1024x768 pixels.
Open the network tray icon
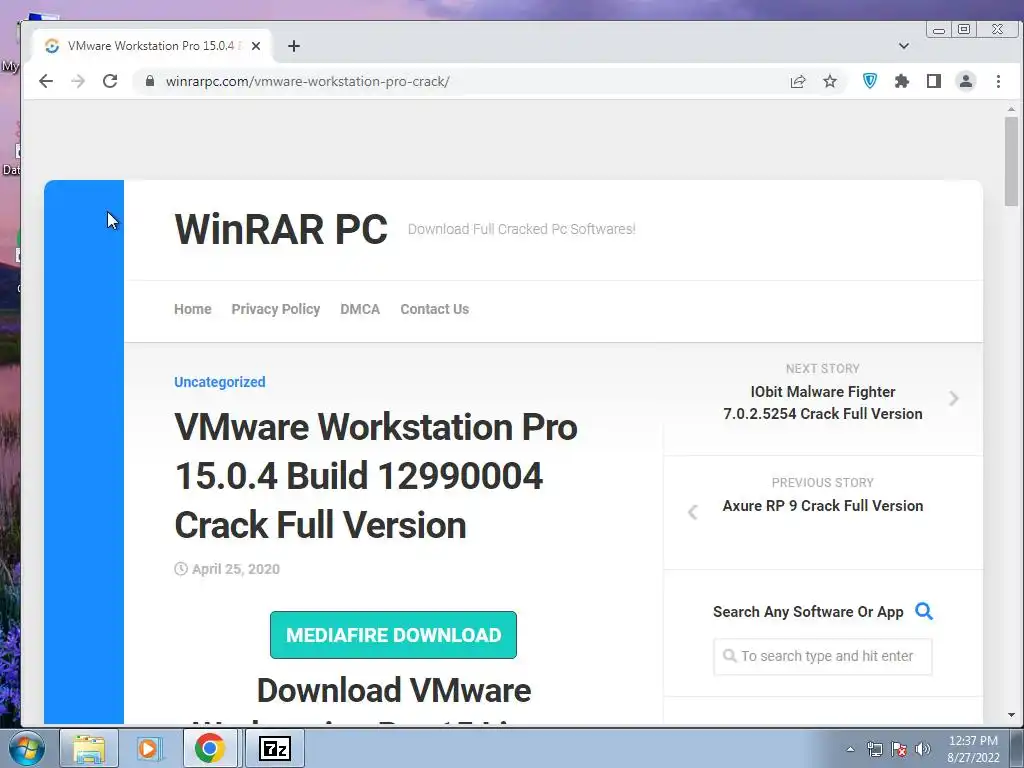point(874,749)
